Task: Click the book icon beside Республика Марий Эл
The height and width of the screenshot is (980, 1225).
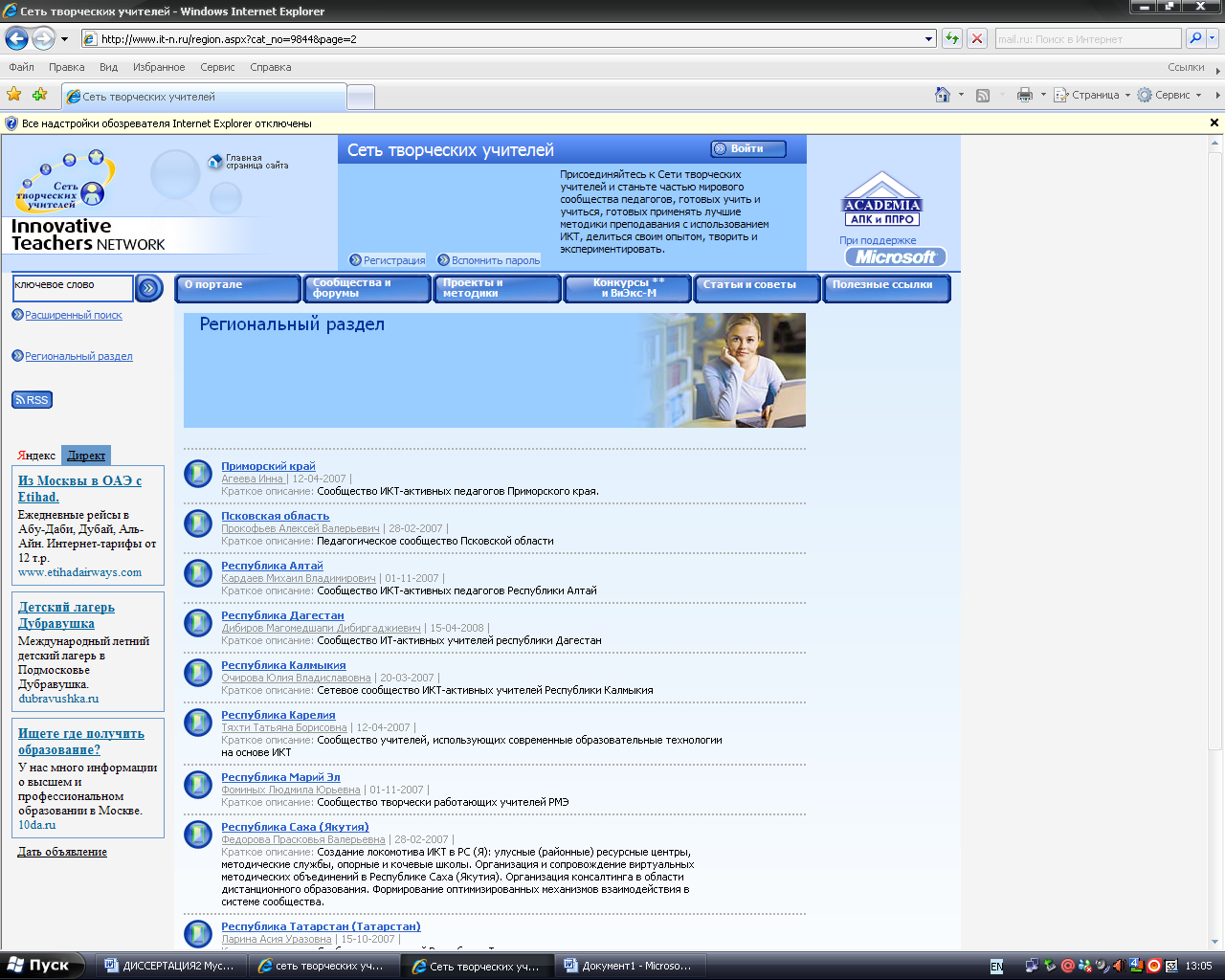Action: [x=198, y=784]
